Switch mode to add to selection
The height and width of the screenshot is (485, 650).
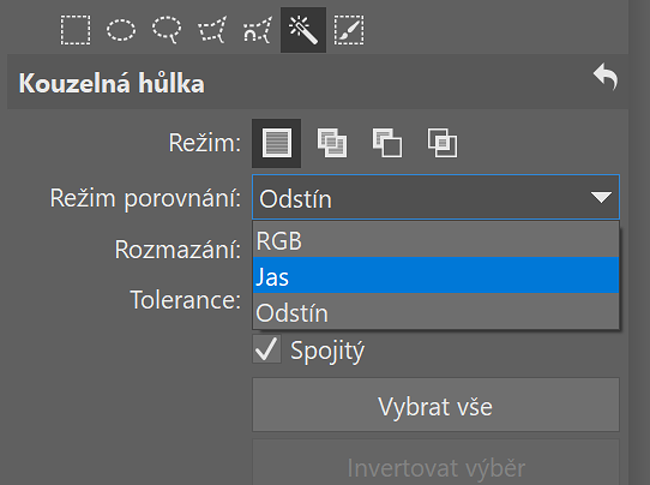point(332,143)
